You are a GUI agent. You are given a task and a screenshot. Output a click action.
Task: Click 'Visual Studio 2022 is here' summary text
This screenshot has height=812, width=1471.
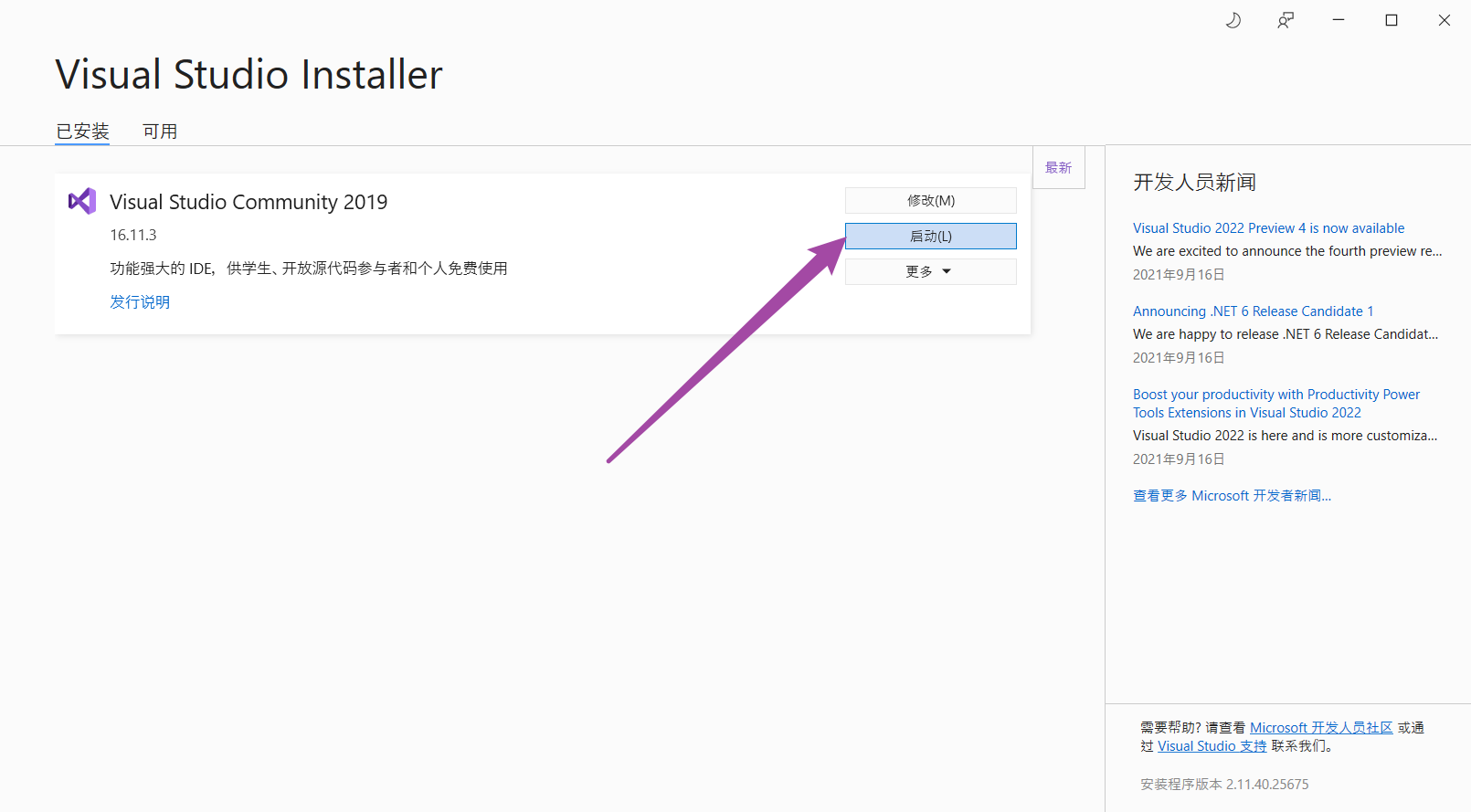pyautogui.click(x=1285, y=436)
